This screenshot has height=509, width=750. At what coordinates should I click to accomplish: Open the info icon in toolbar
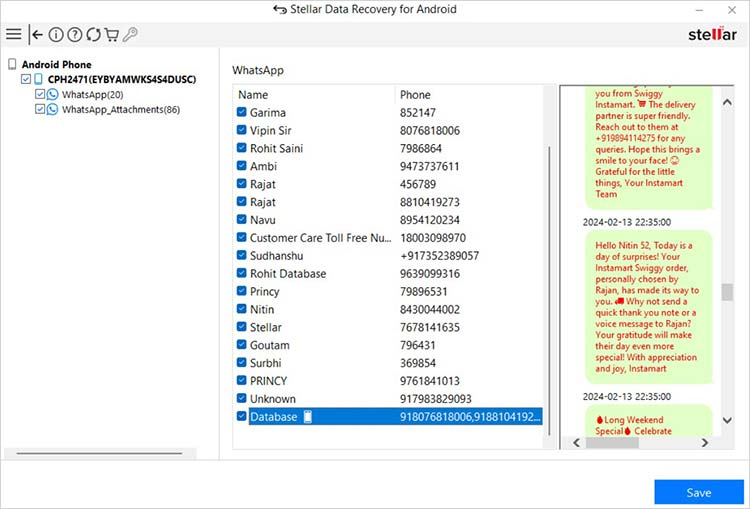point(56,34)
